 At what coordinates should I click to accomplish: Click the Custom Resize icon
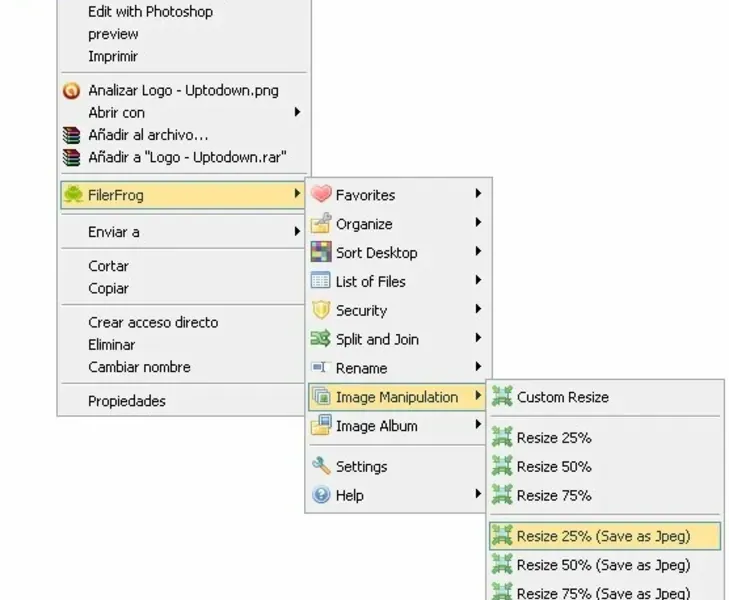tap(502, 397)
